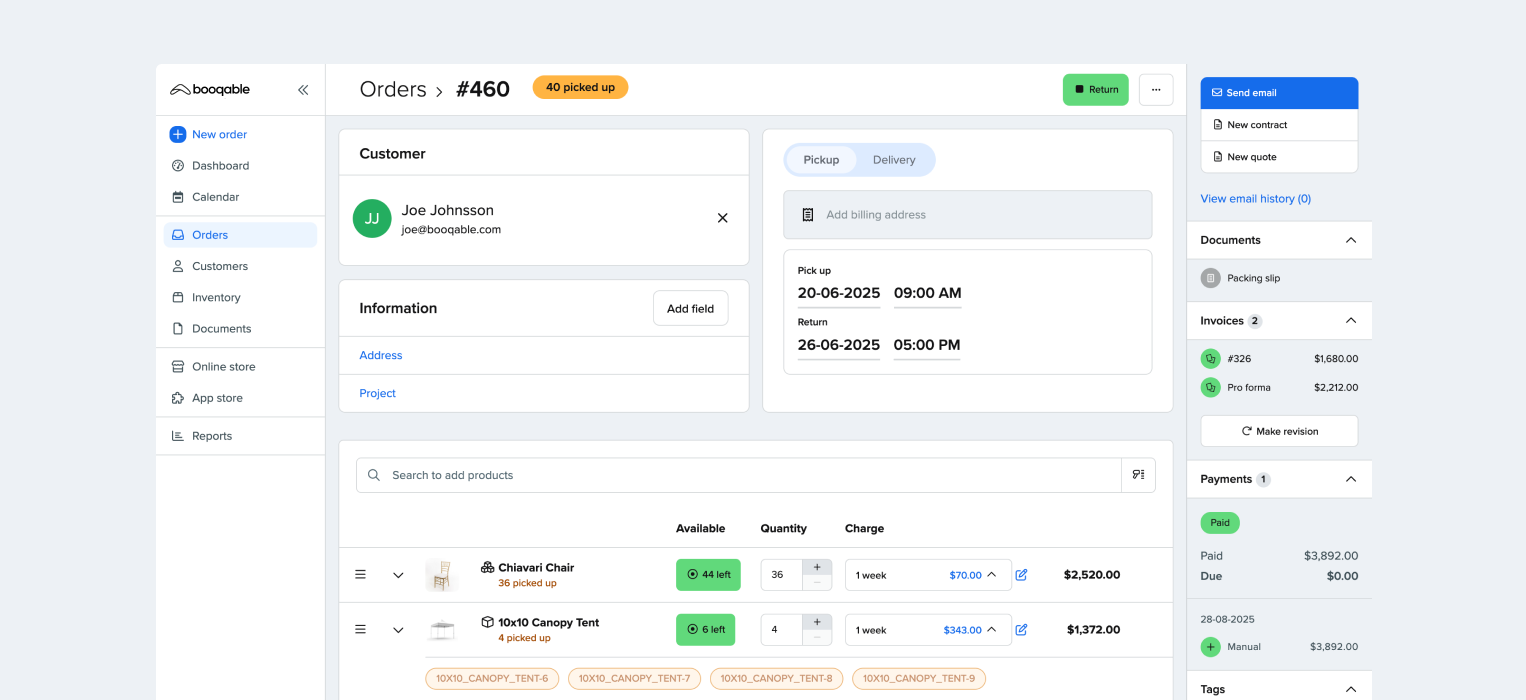Collapse the Invoices section
This screenshot has height=700, width=1526.
point(1351,321)
